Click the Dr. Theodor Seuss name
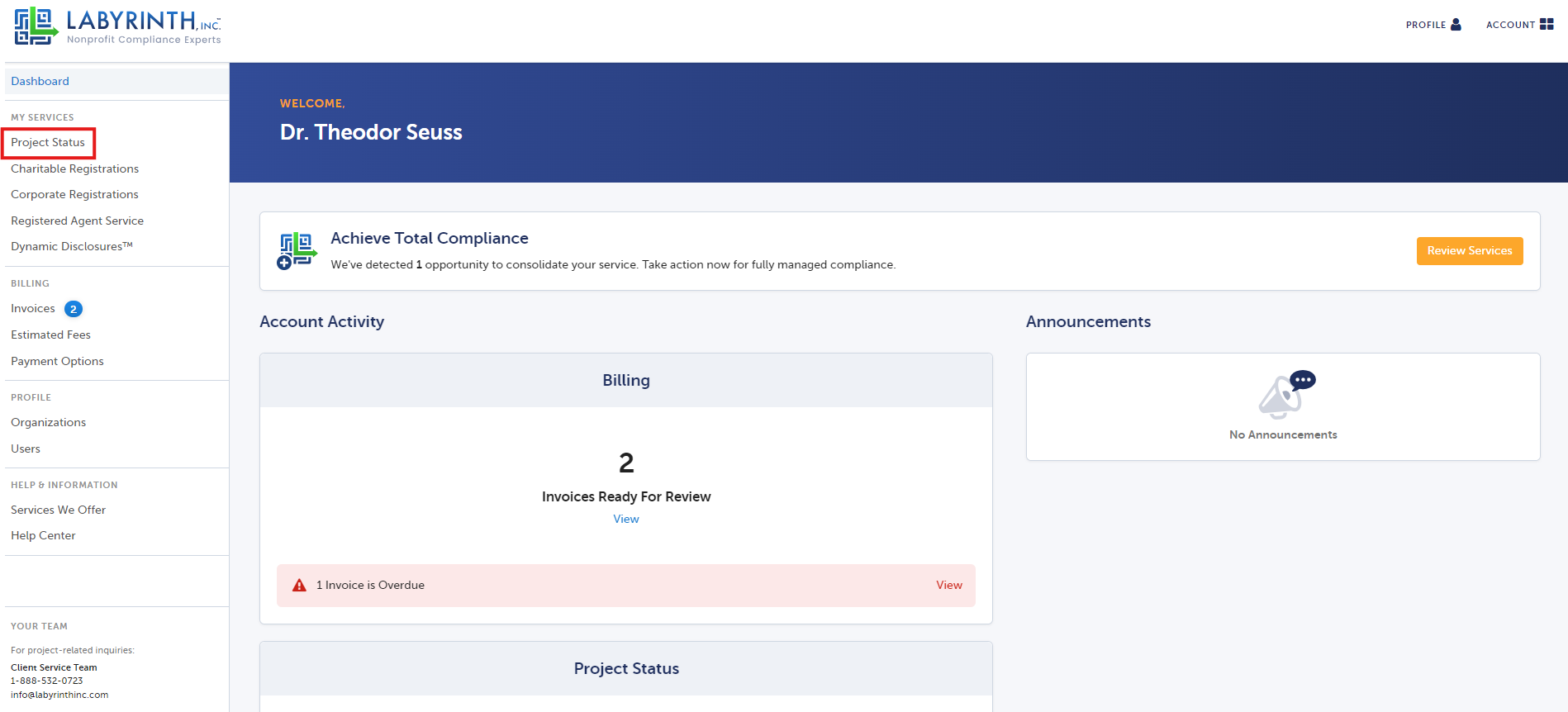This screenshot has width=1568, height=712. [x=371, y=132]
